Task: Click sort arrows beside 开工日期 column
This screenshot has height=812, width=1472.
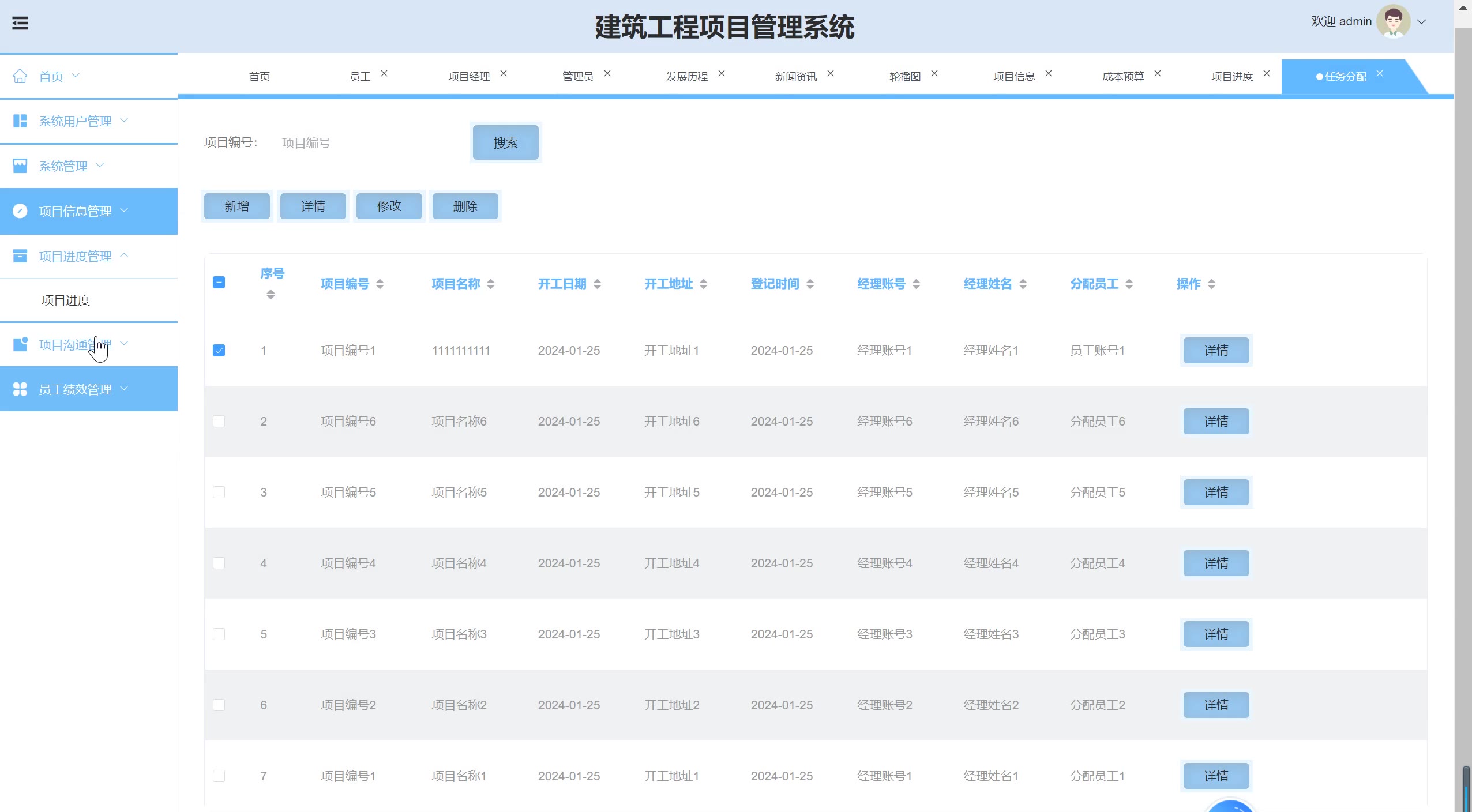Action: click(x=597, y=284)
